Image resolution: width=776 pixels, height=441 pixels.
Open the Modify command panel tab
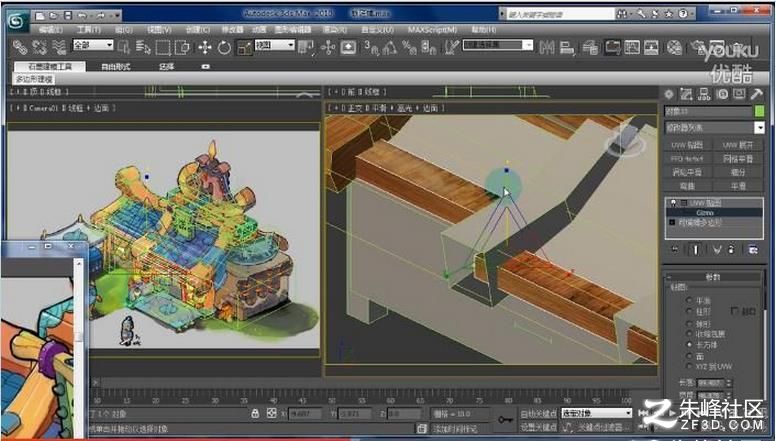pos(686,94)
